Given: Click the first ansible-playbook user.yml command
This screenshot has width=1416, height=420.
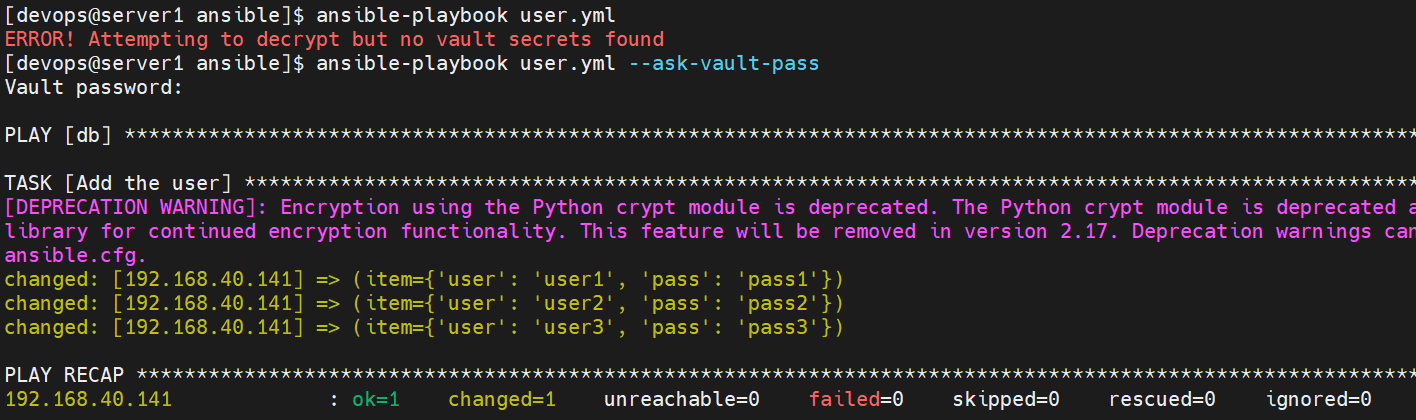Looking at the screenshot, I should click(466, 16).
